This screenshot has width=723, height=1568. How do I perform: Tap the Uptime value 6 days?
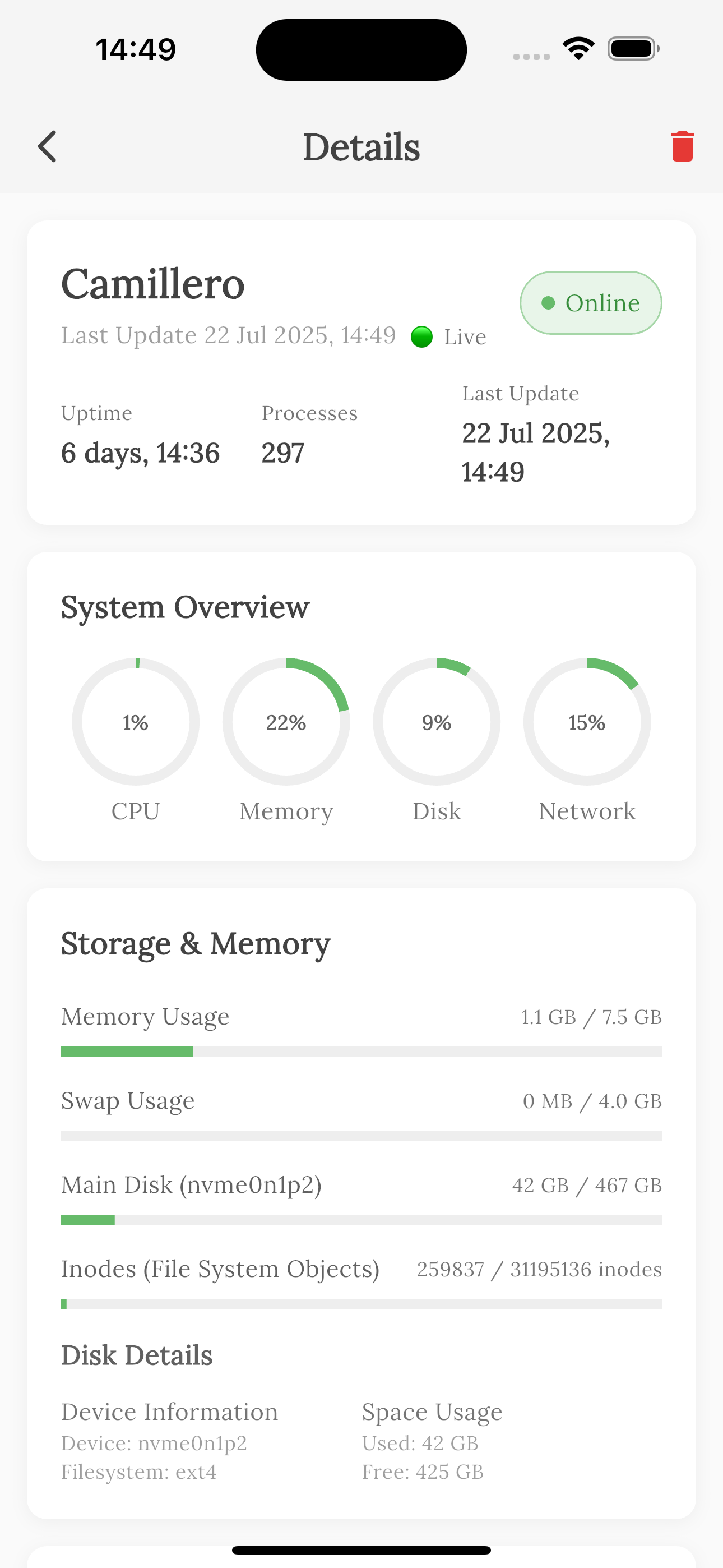140,453
